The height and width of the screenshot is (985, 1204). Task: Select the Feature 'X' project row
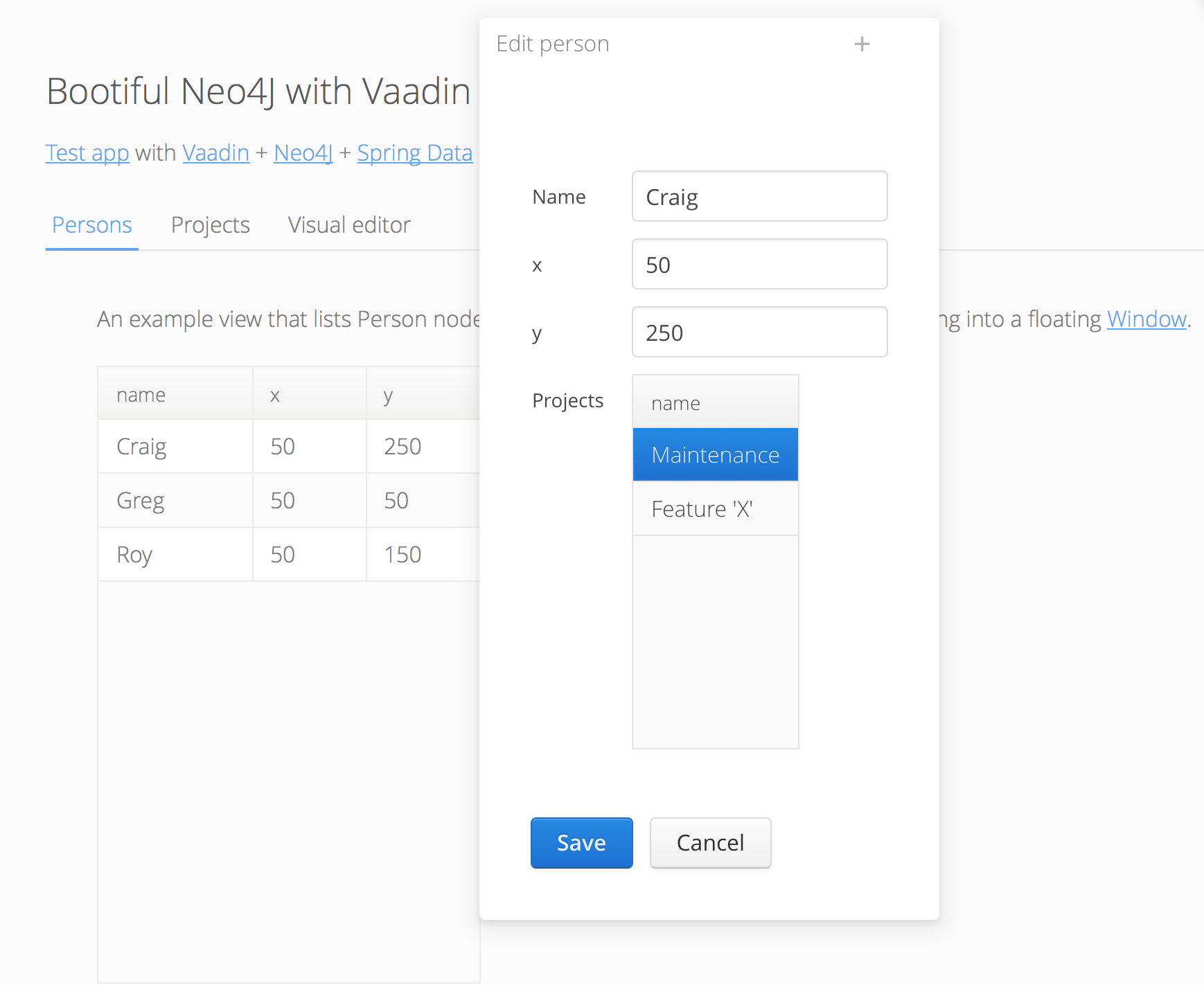(x=715, y=509)
